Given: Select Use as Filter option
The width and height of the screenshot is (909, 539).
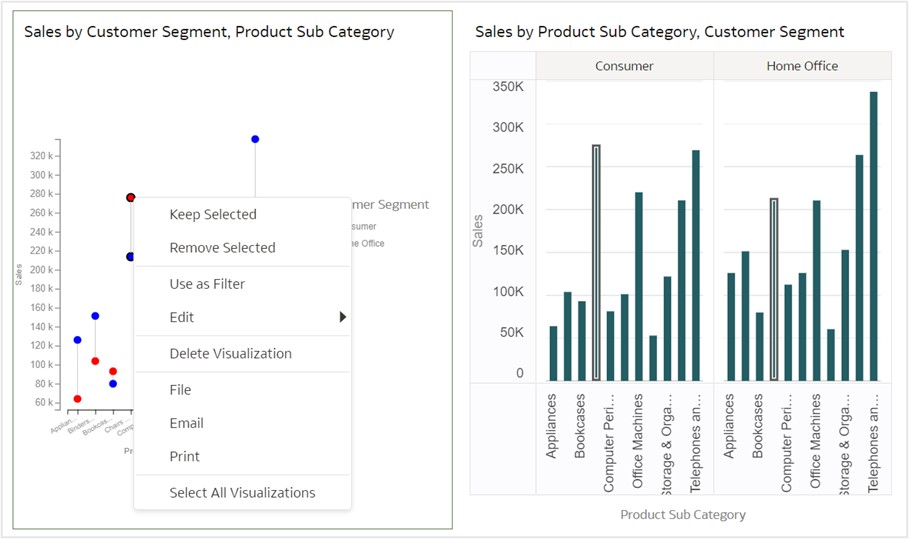Looking at the screenshot, I should (207, 284).
